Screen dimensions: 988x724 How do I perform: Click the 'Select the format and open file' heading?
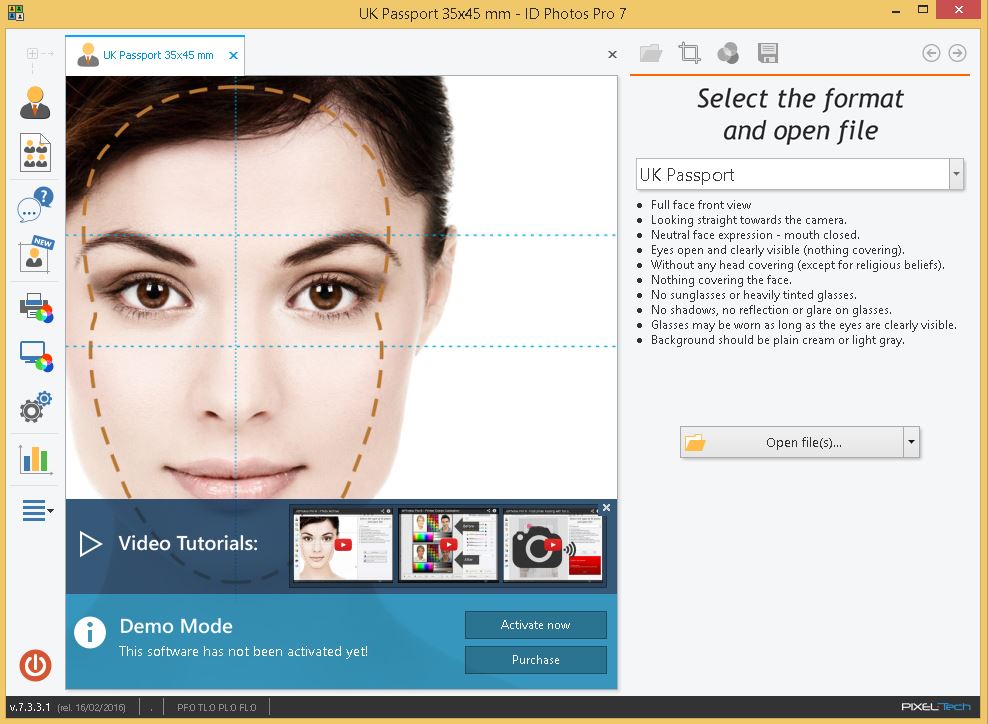tap(800, 115)
